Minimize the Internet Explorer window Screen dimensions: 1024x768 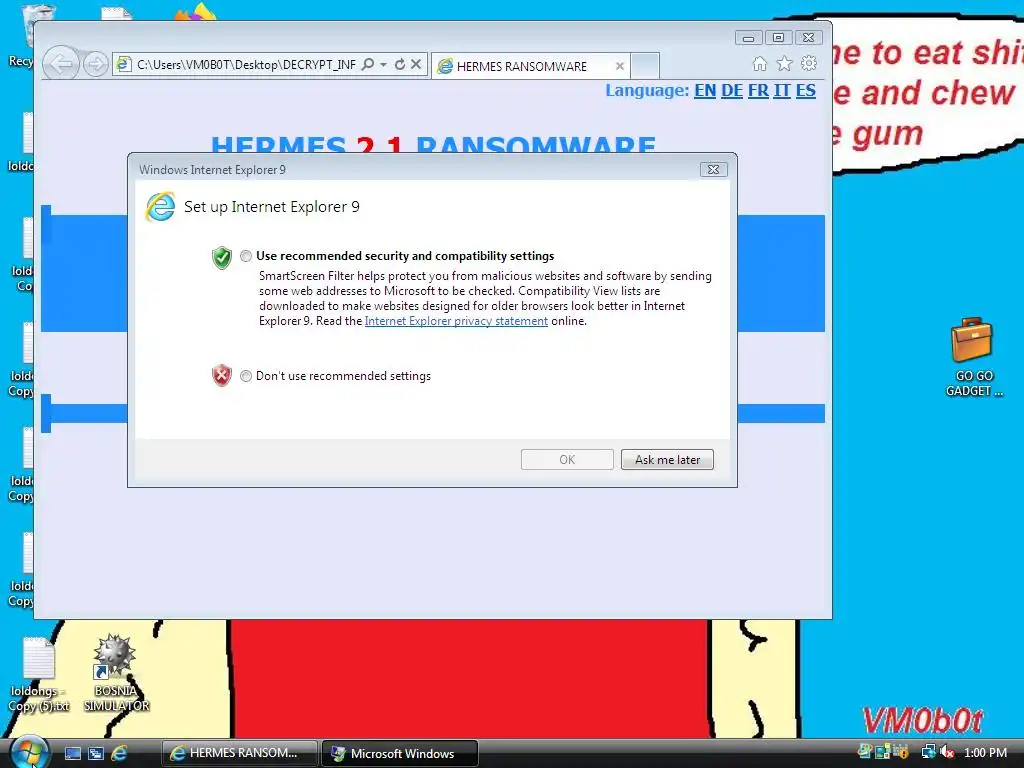tap(748, 38)
